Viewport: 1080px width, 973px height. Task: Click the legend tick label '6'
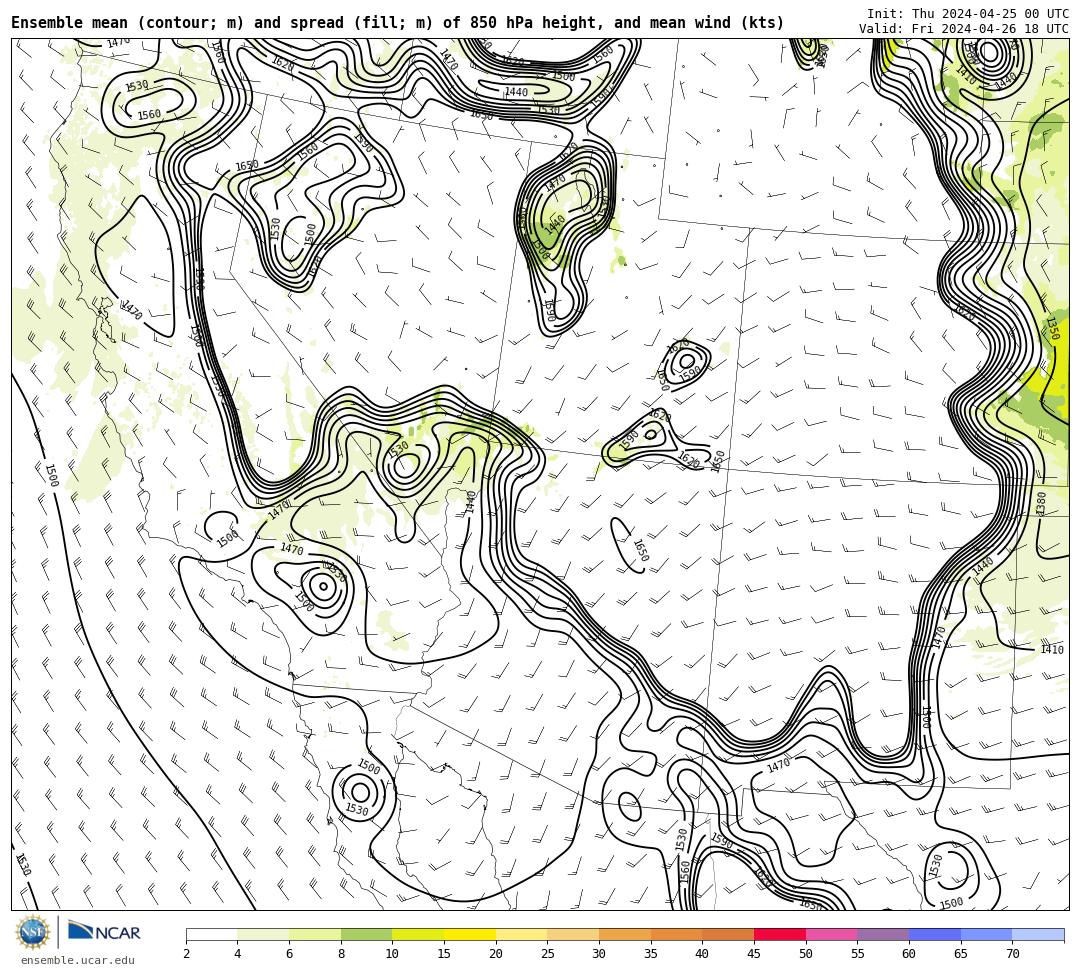pos(289,954)
